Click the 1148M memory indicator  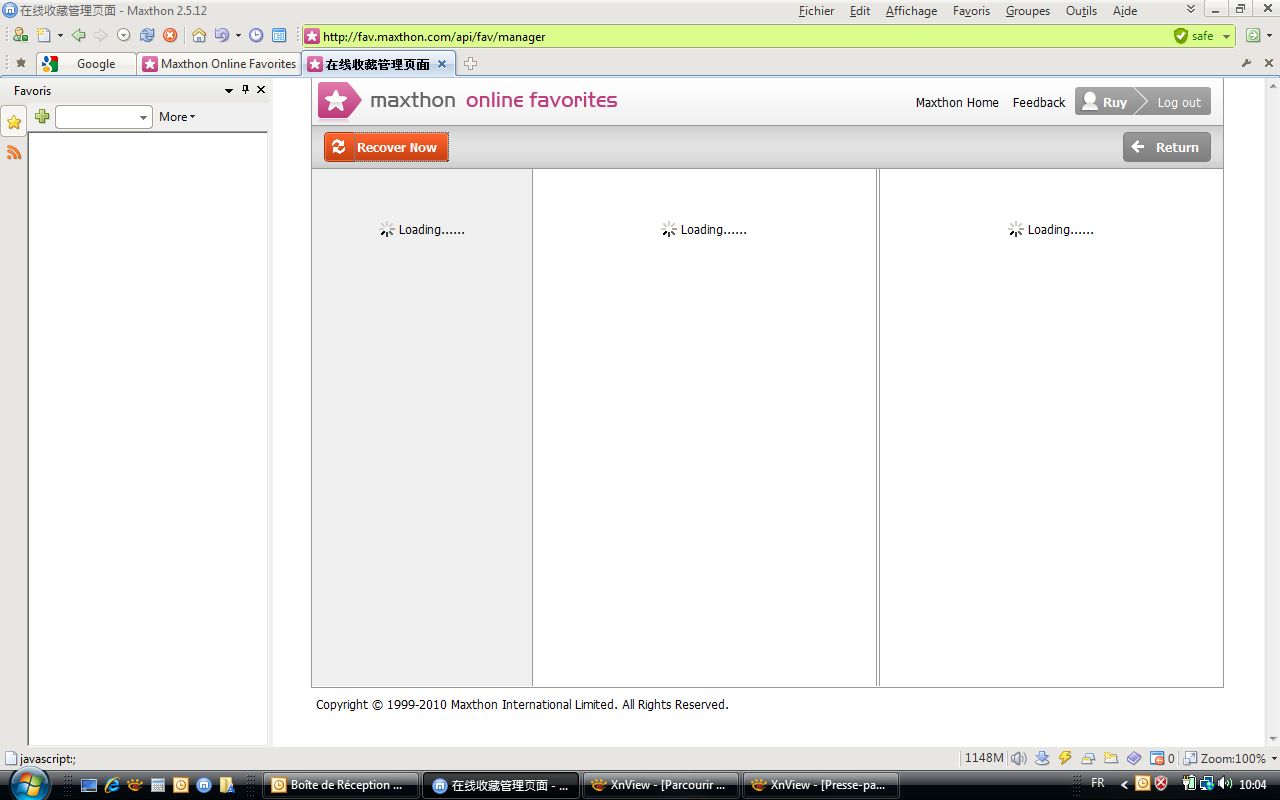[x=984, y=758]
